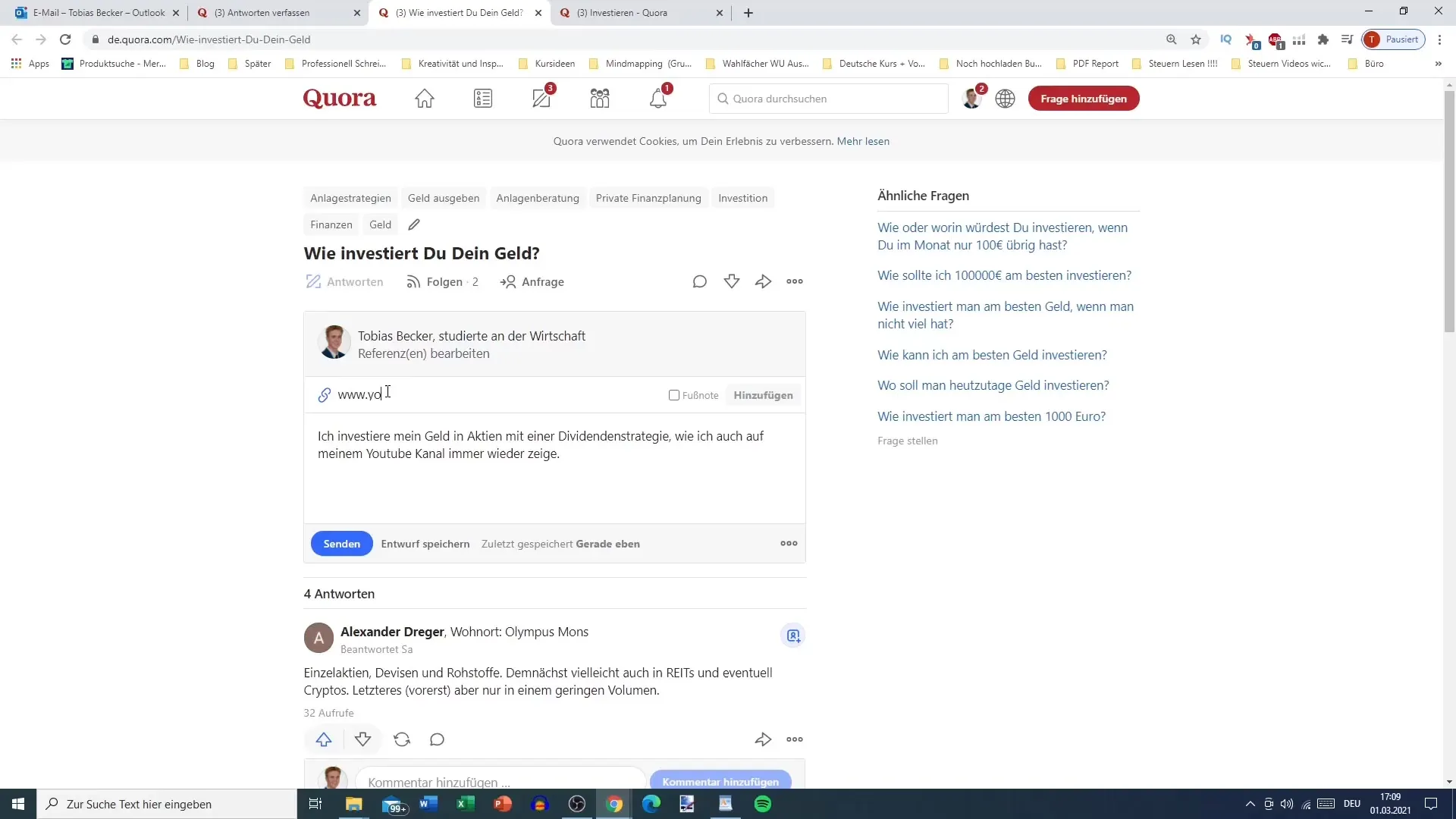Click 'Frage stellen' link
Image resolution: width=1456 pixels, height=819 pixels.
coord(907,441)
